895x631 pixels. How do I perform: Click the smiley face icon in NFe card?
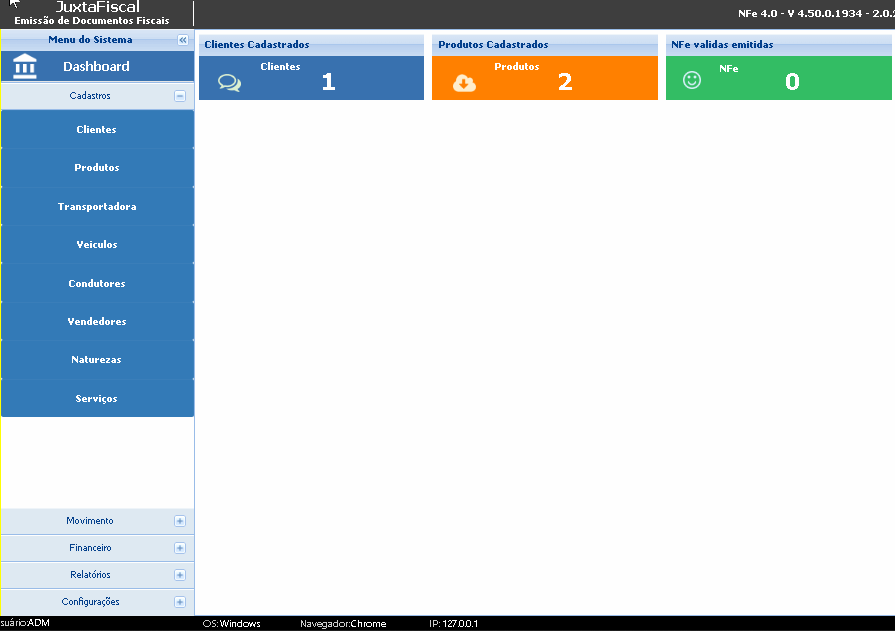click(692, 80)
